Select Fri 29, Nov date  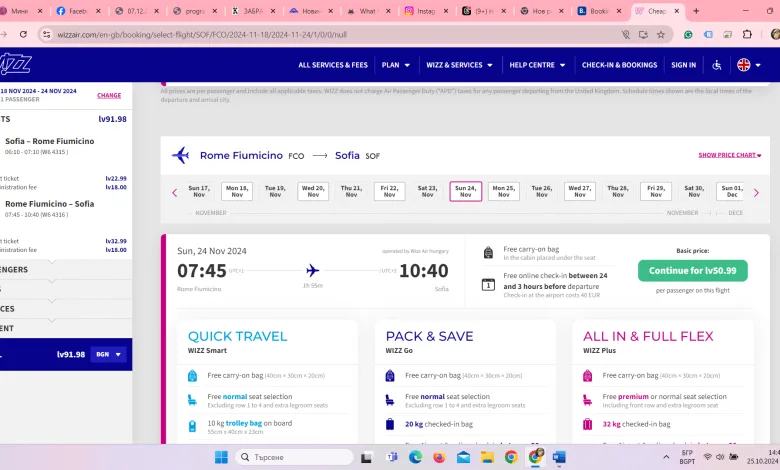656,191
